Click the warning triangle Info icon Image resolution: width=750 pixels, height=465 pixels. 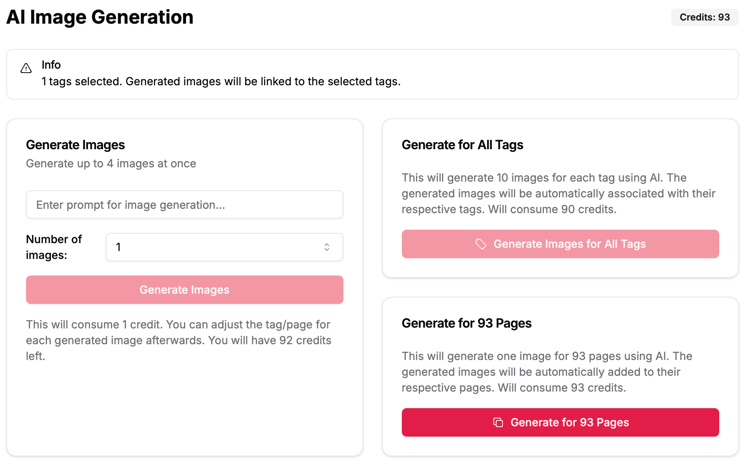26,68
